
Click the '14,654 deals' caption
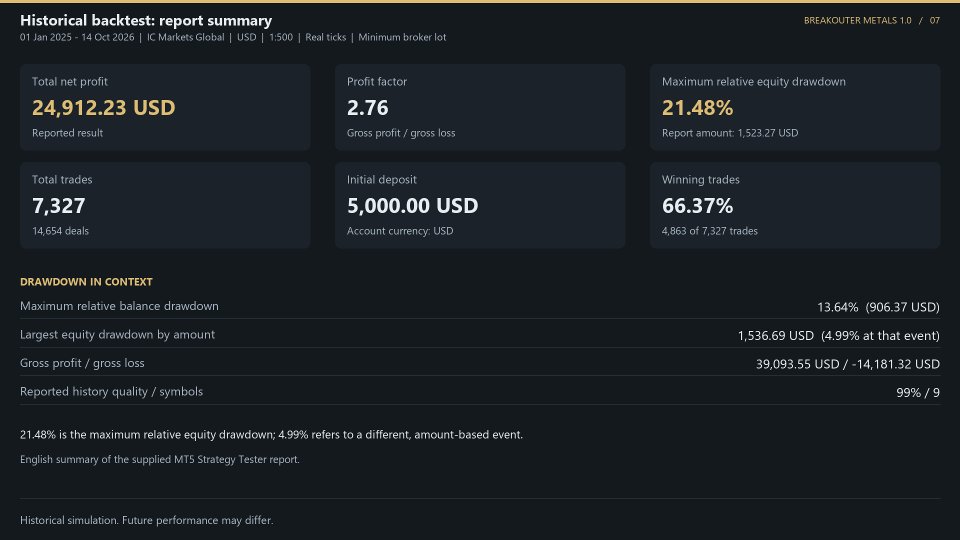60,231
